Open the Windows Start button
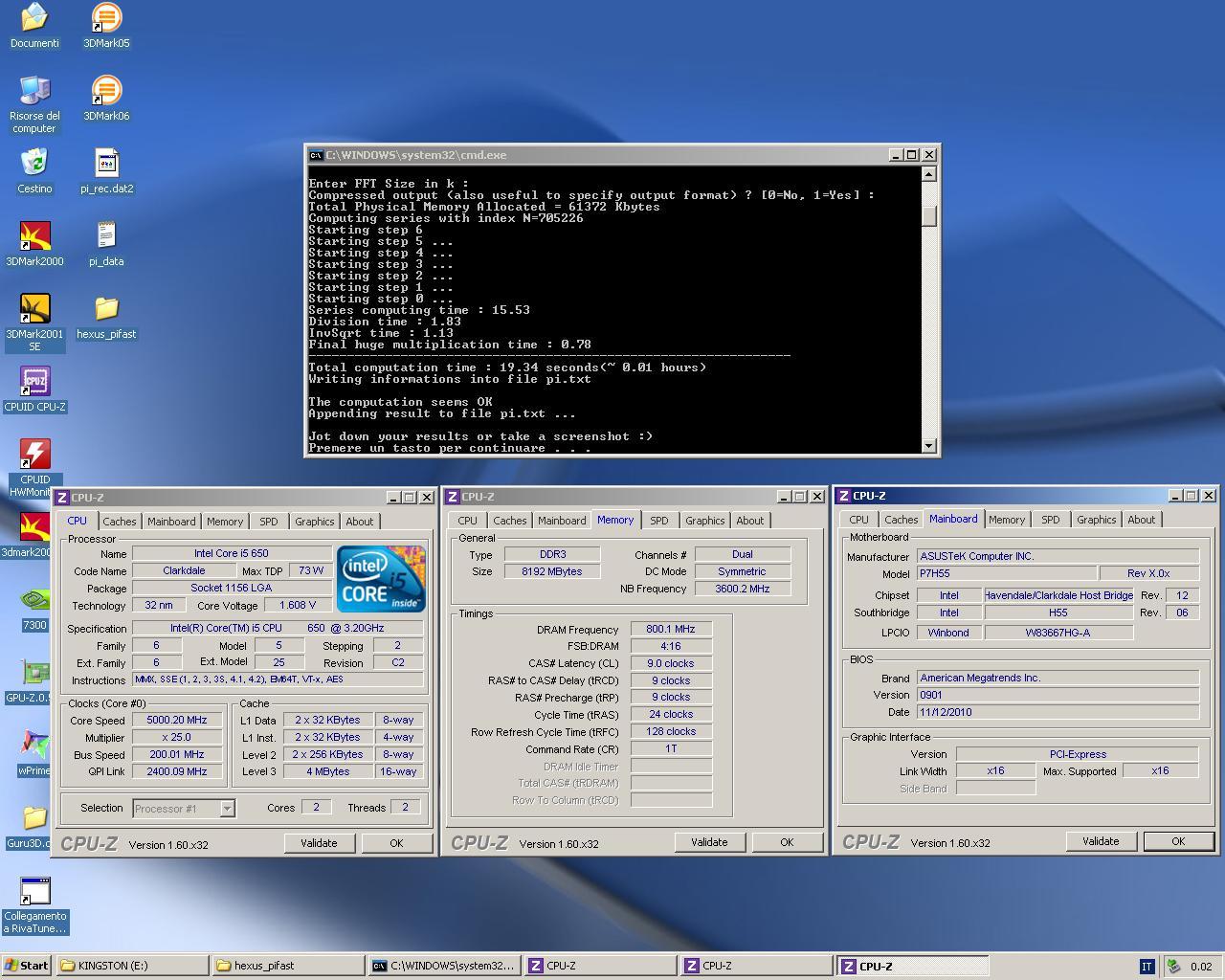Viewport: 1225px width, 980px height. tap(27, 966)
